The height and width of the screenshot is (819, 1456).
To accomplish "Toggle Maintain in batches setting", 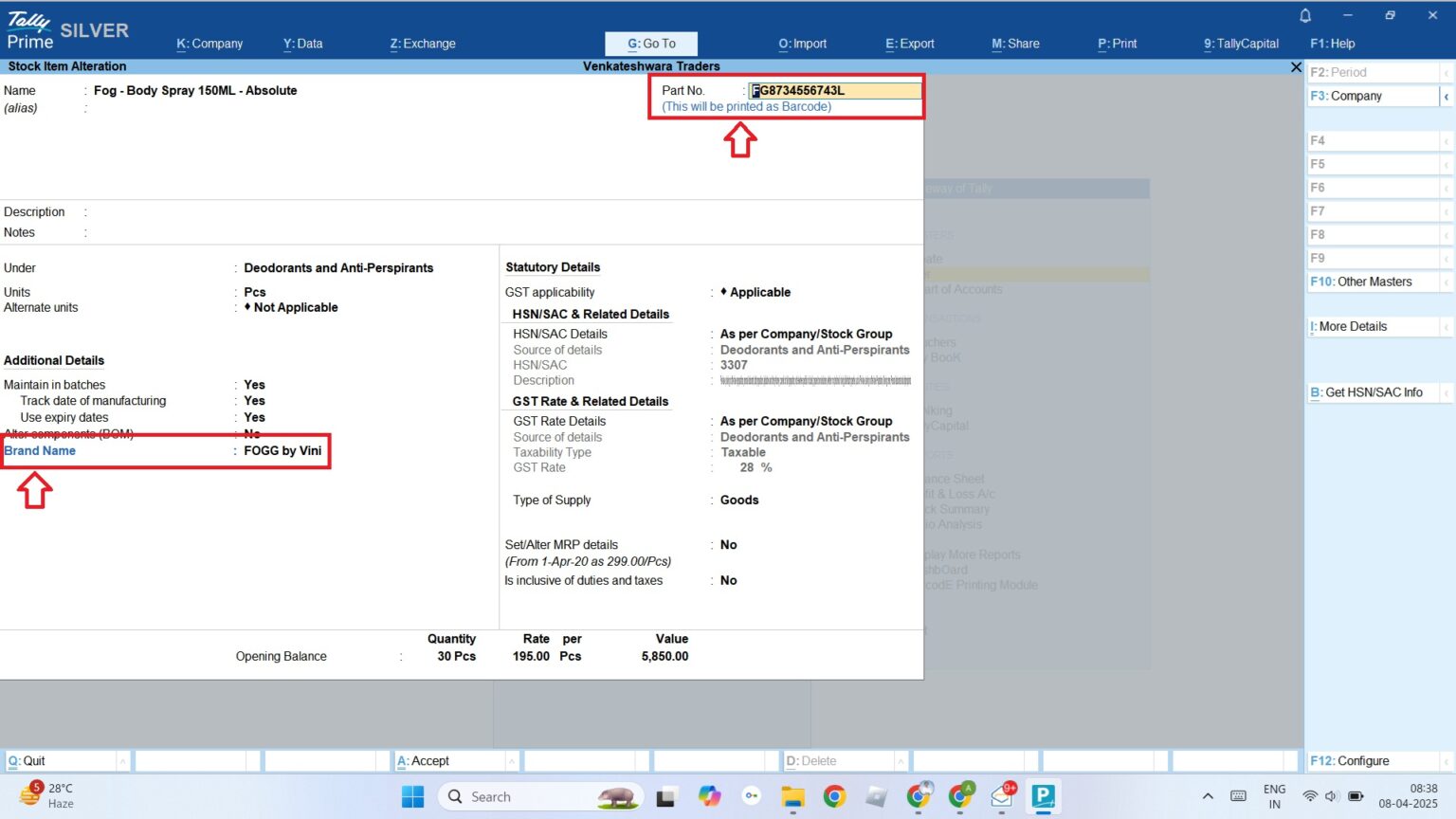I will 253,384.
